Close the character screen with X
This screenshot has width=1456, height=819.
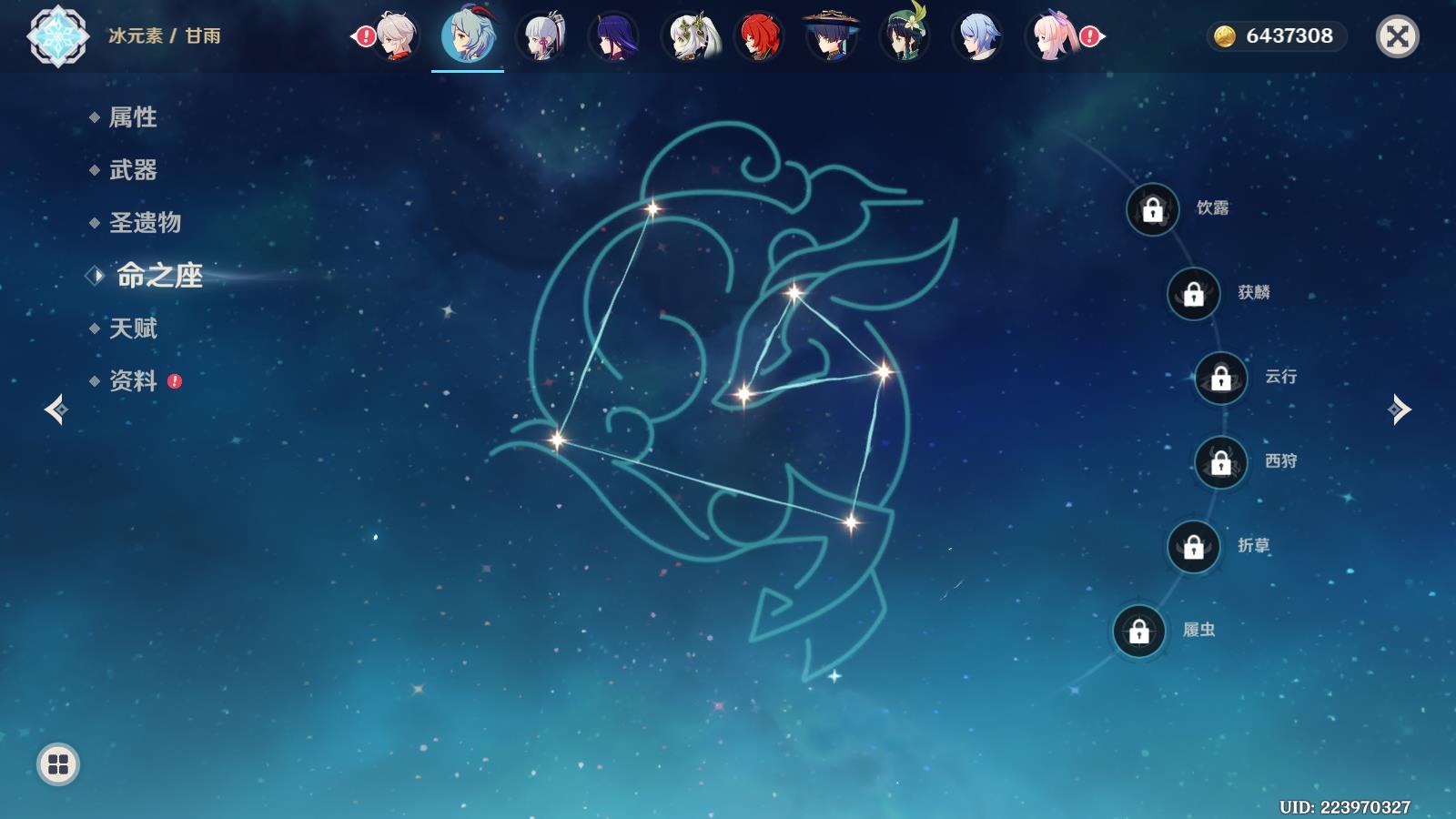pyautogui.click(x=1397, y=36)
